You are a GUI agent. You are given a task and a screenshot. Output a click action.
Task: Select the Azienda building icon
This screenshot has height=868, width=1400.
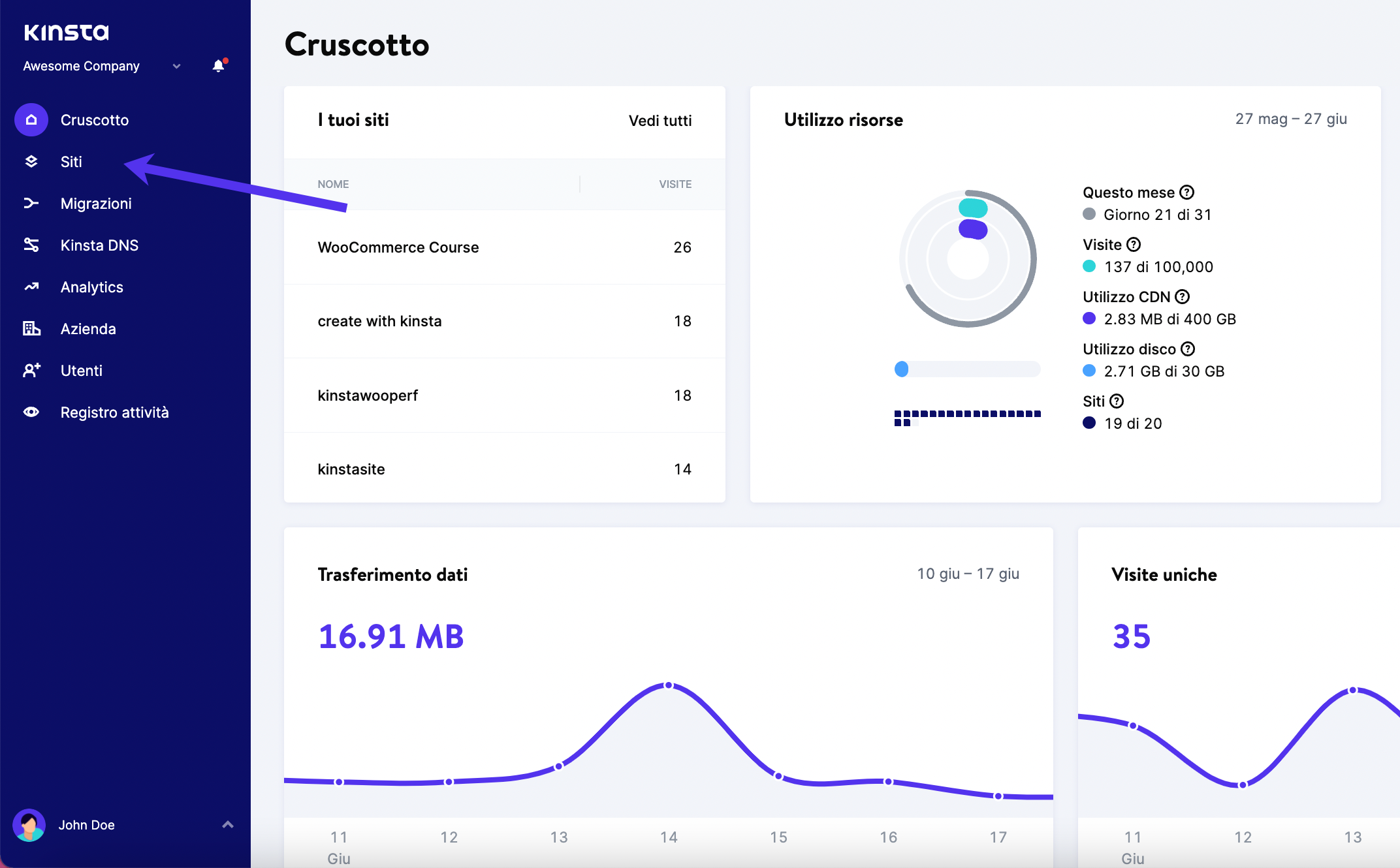31,328
